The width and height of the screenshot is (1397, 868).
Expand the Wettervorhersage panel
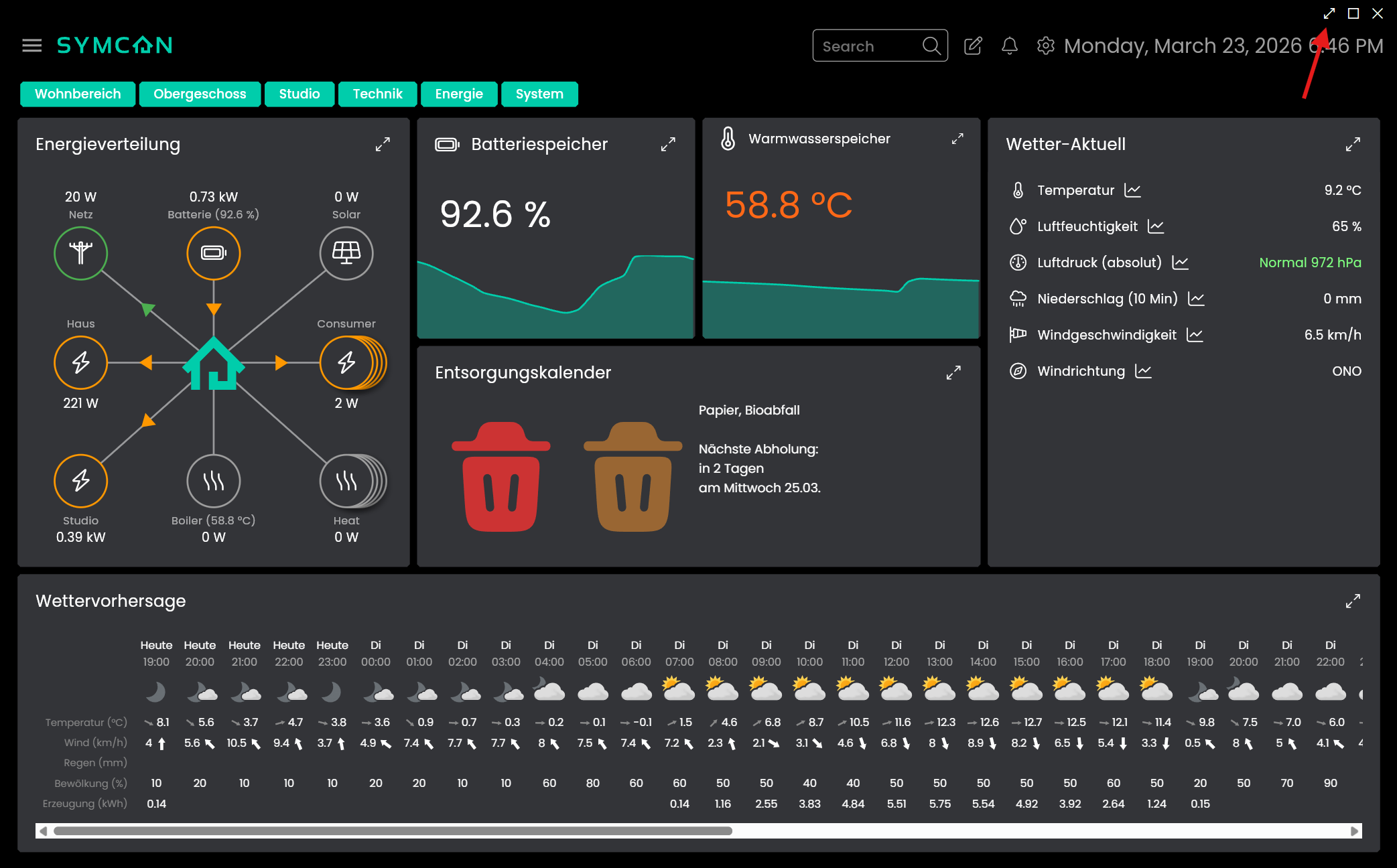1353,601
